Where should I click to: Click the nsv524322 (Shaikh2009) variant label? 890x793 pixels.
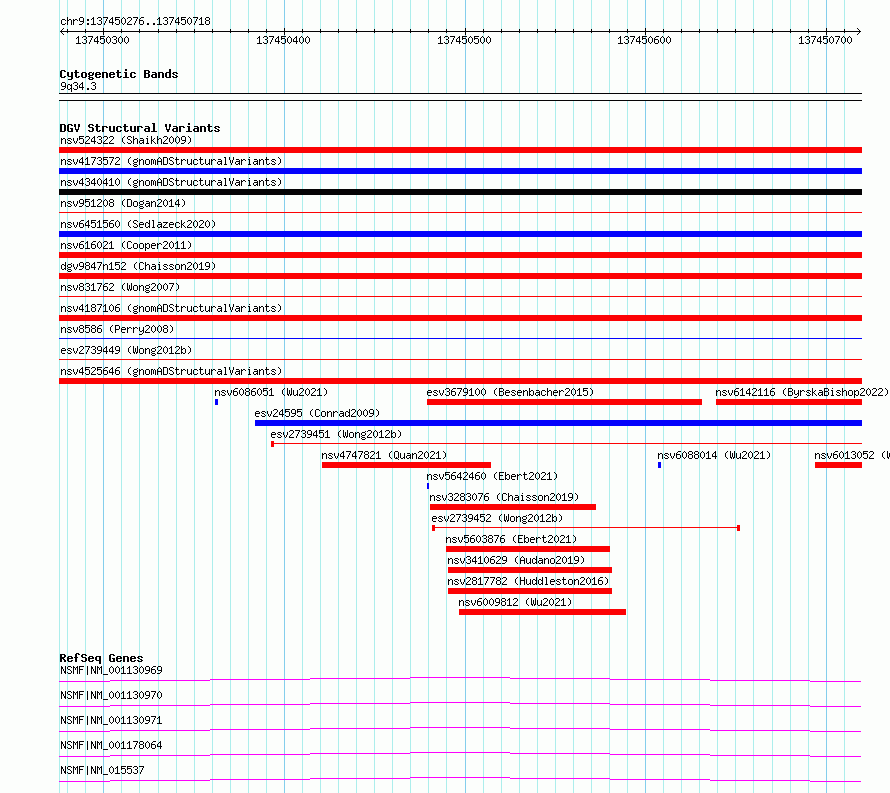point(126,140)
